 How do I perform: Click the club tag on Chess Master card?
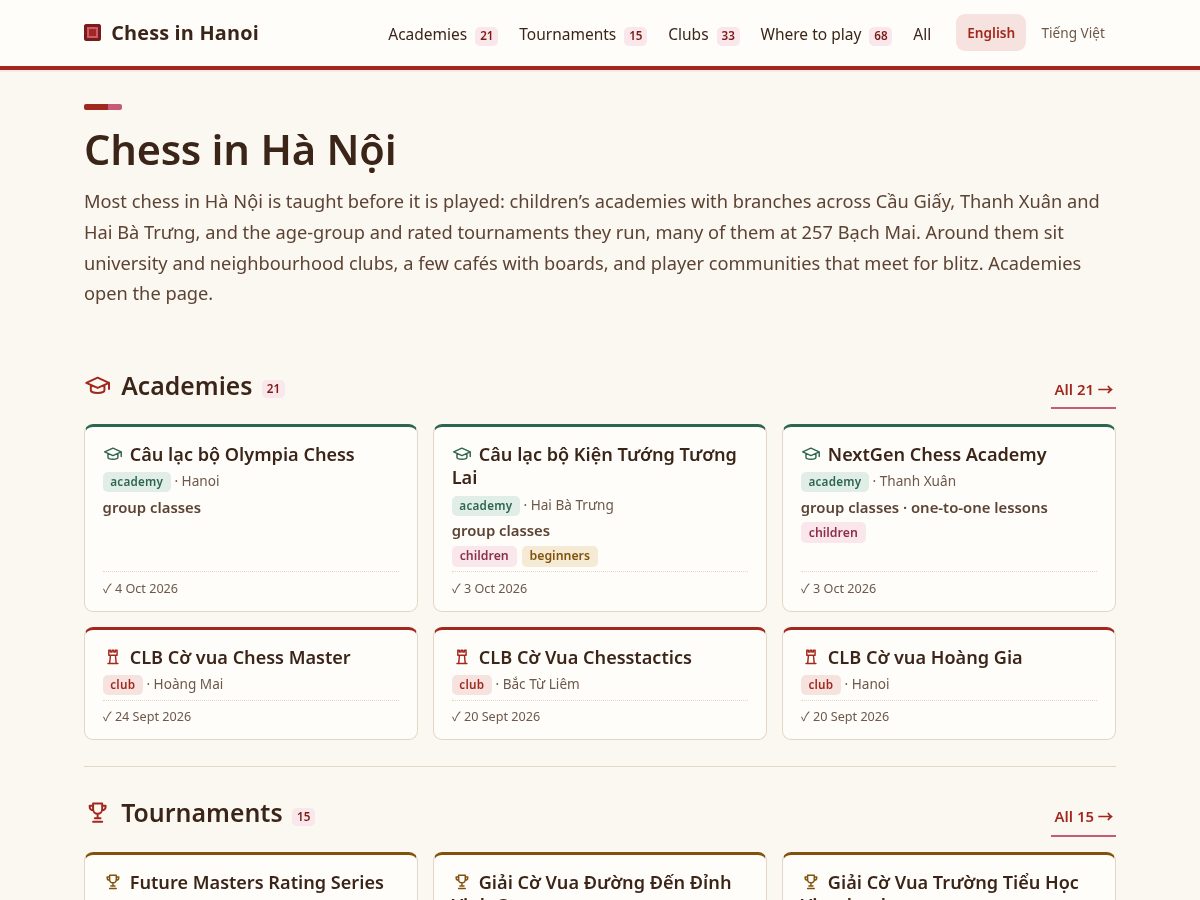tap(123, 685)
